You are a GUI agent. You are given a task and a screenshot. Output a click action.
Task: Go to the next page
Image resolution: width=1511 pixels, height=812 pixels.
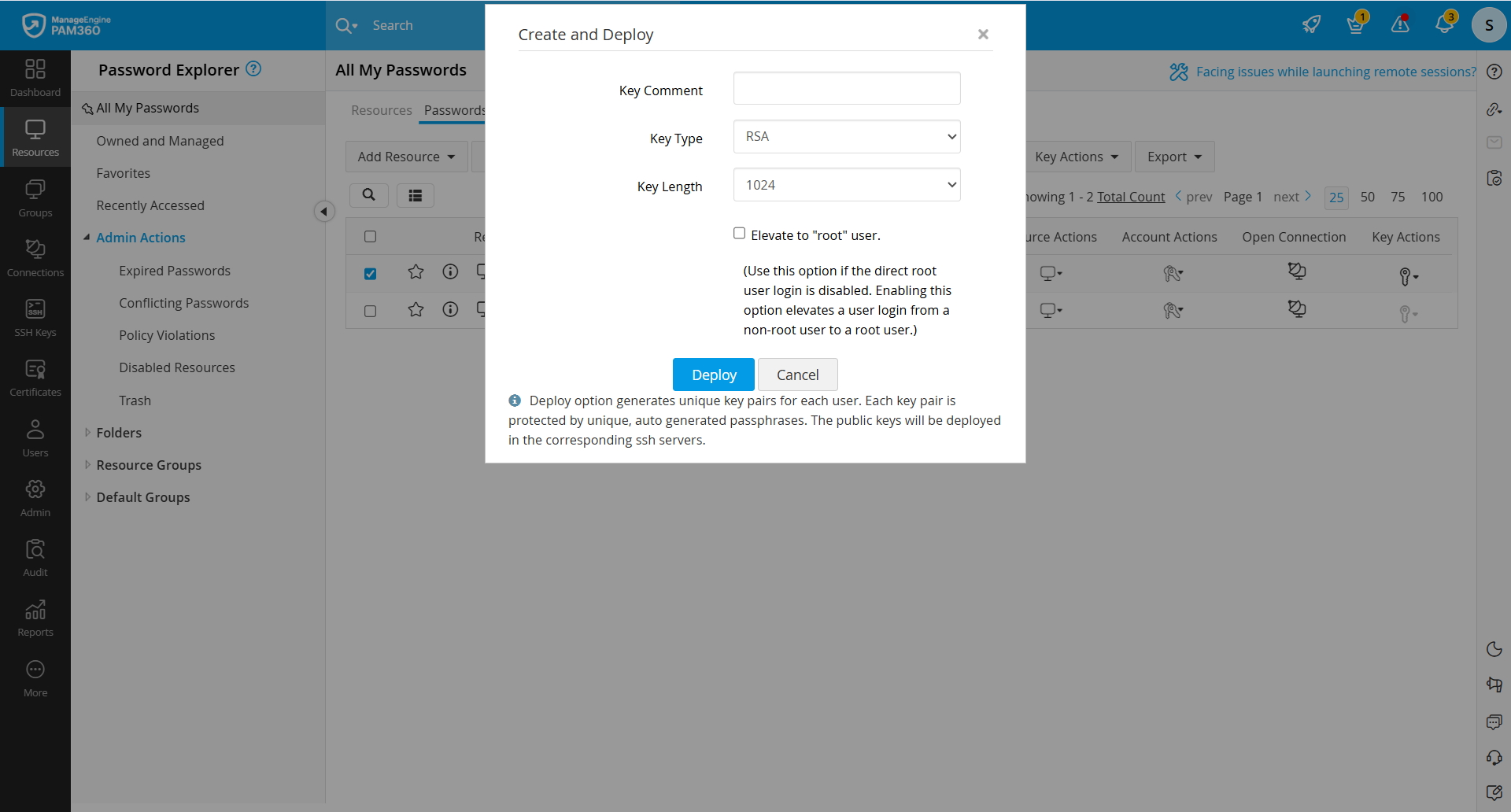click(1292, 197)
